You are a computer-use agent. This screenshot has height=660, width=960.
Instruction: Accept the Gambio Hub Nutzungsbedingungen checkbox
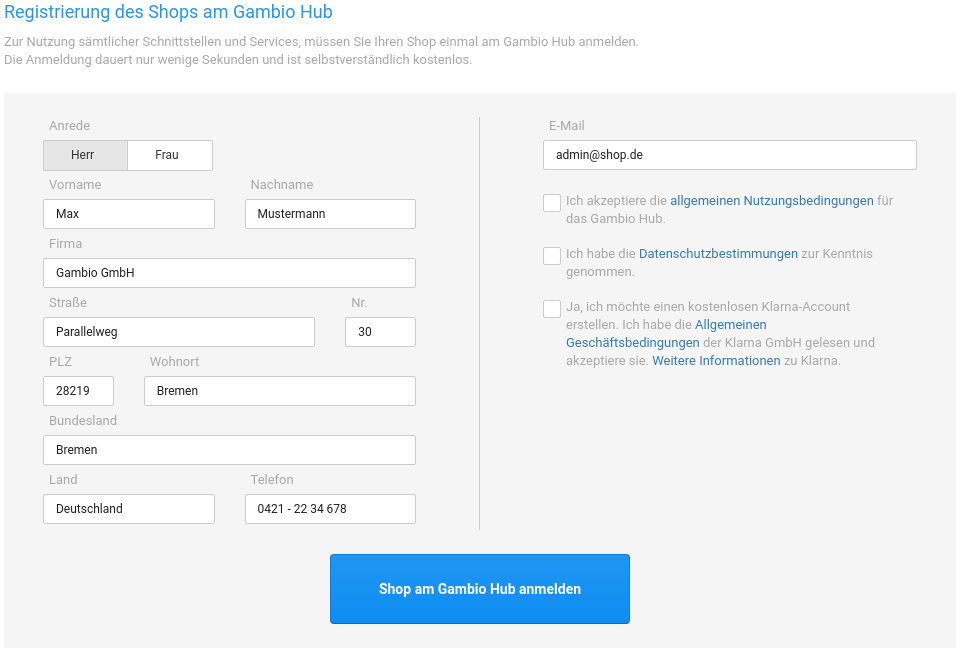coord(552,203)
